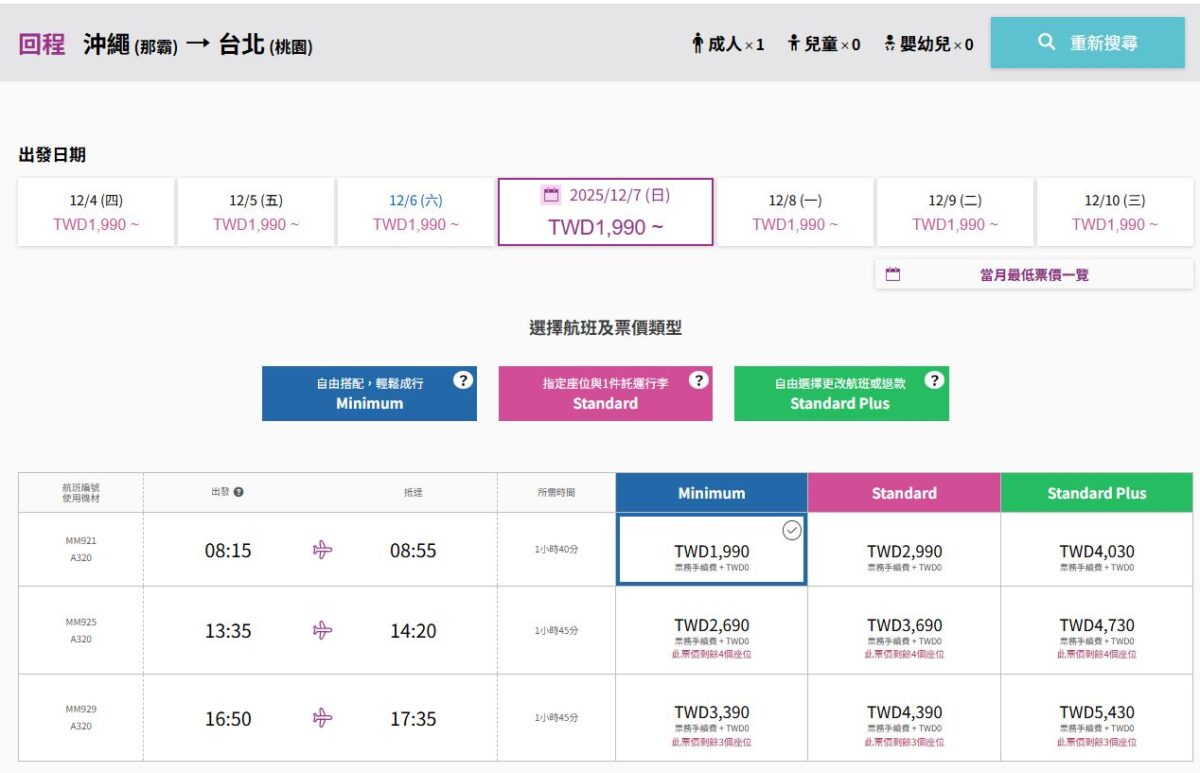This screenshot has width=1200, height=773.
Task: Click the 出發日期 heading
Action: [52, 155]
